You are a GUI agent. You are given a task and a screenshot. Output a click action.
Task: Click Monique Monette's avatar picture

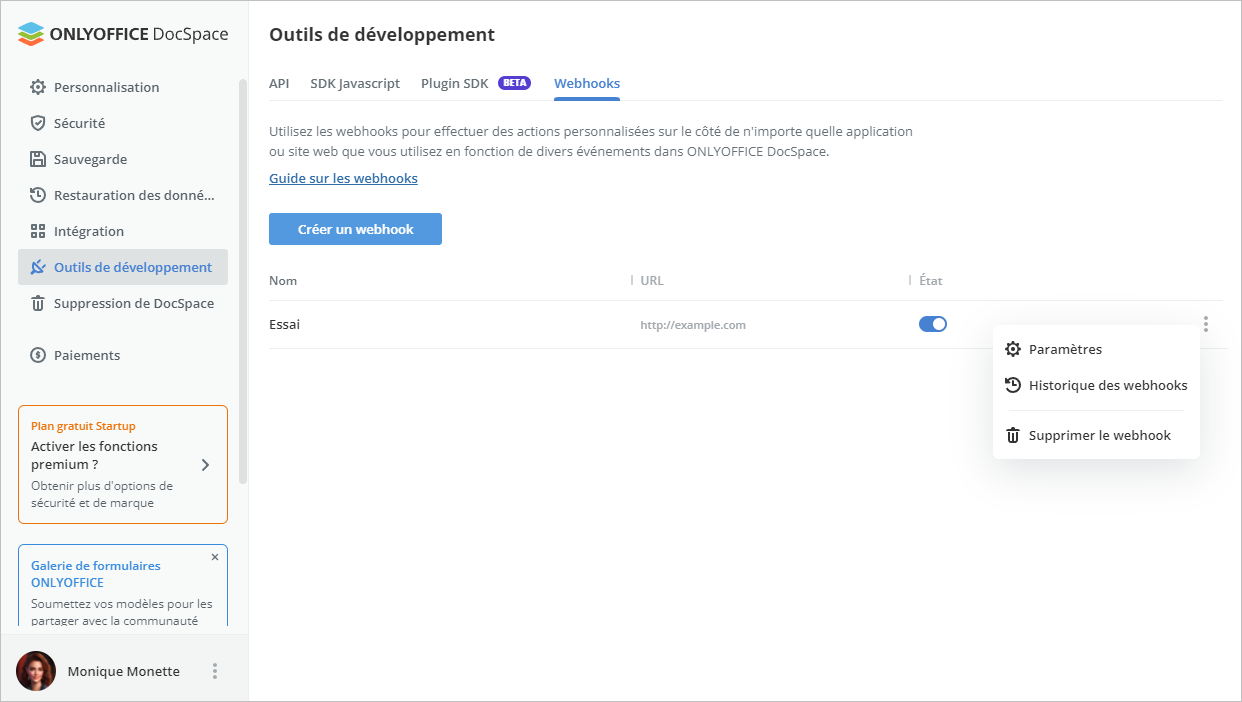[36, 671]
